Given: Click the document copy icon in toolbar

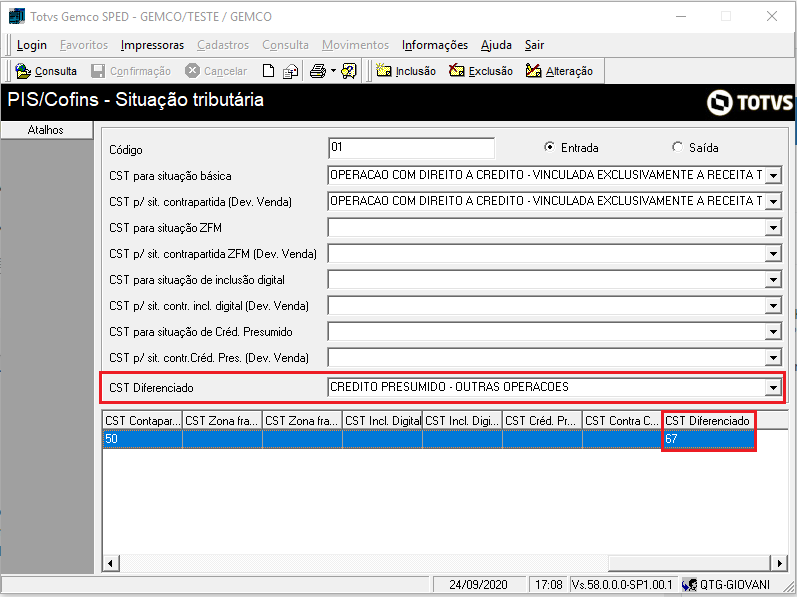Looking at the screenshot, I should point(290,71).
